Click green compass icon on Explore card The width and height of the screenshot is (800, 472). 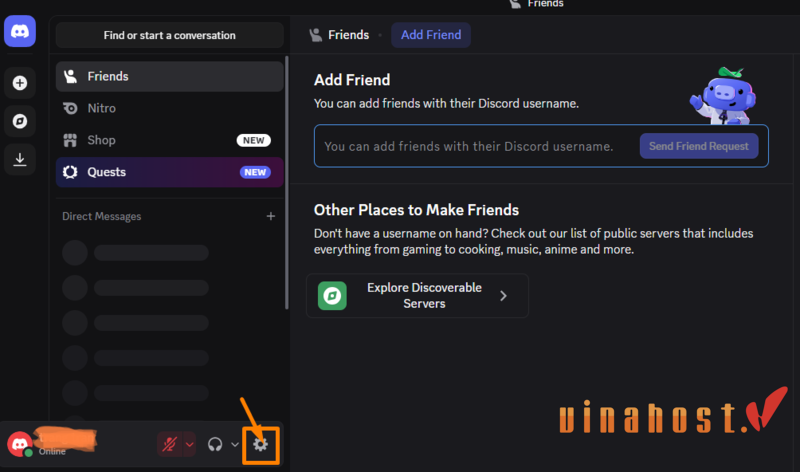332,295
